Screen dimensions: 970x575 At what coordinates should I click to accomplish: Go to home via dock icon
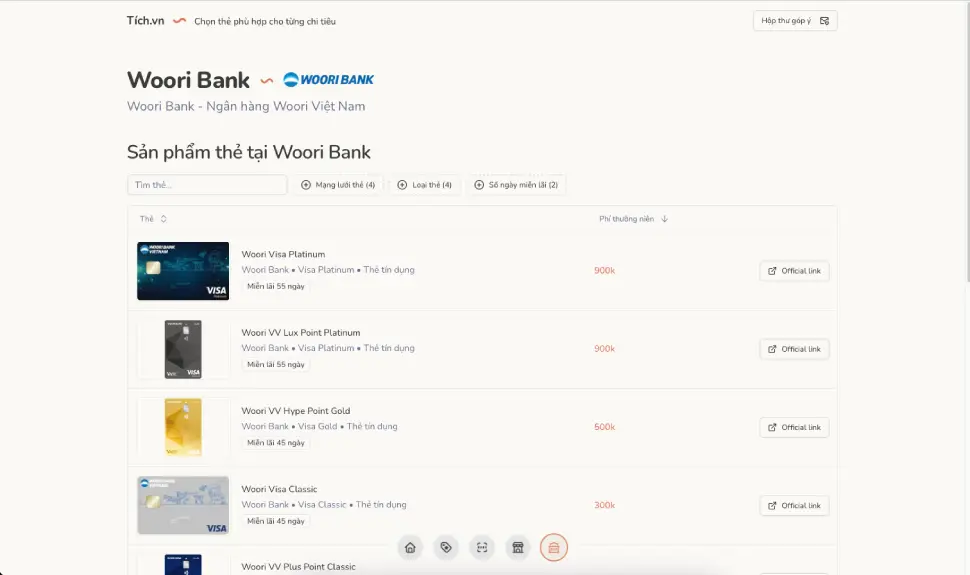[x=410, y=547]
